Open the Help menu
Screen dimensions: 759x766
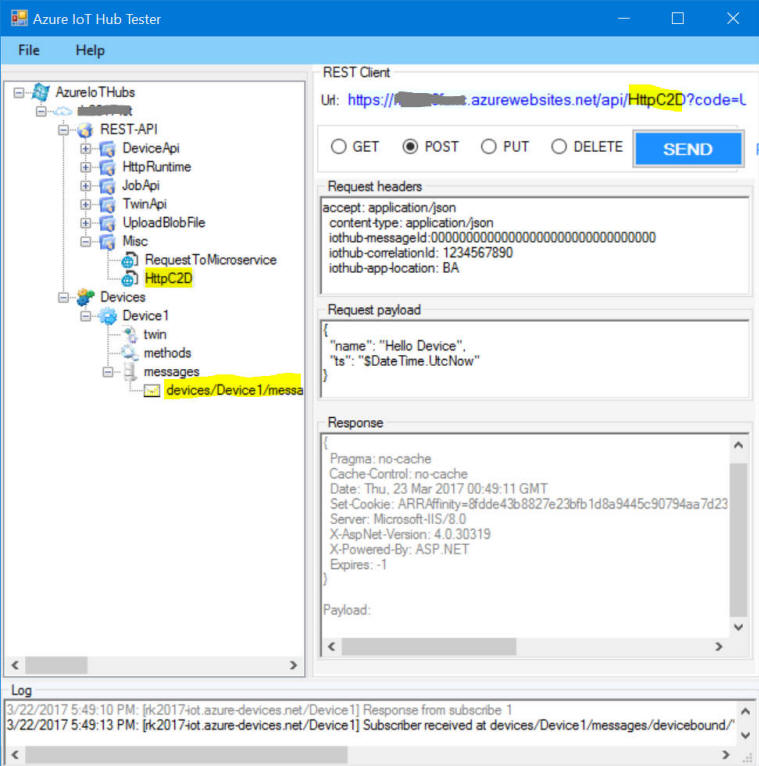pyautogui.click(x=90, y=50)
